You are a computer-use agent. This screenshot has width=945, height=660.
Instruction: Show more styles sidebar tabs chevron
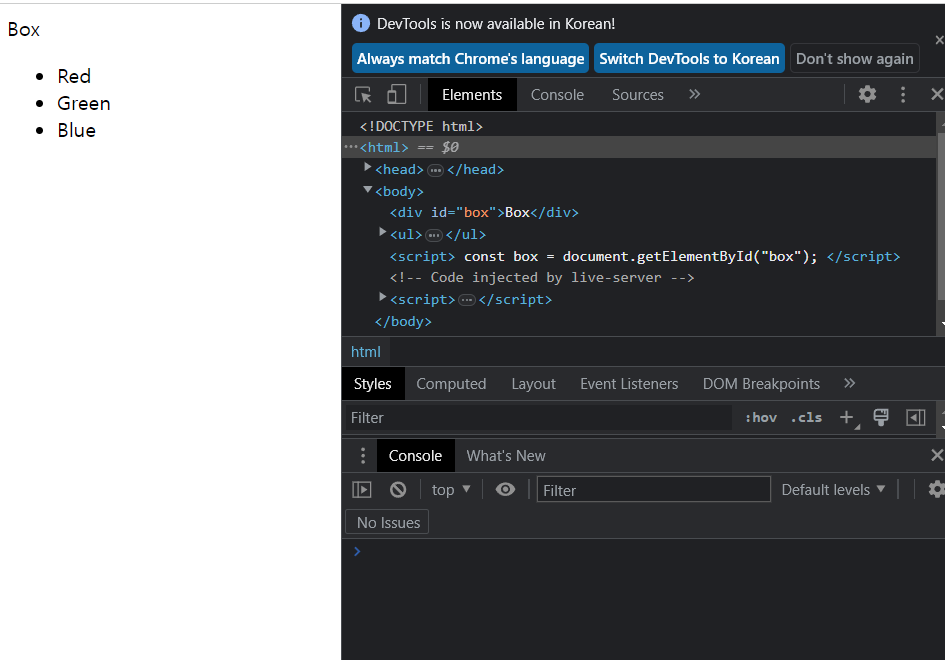849,383
